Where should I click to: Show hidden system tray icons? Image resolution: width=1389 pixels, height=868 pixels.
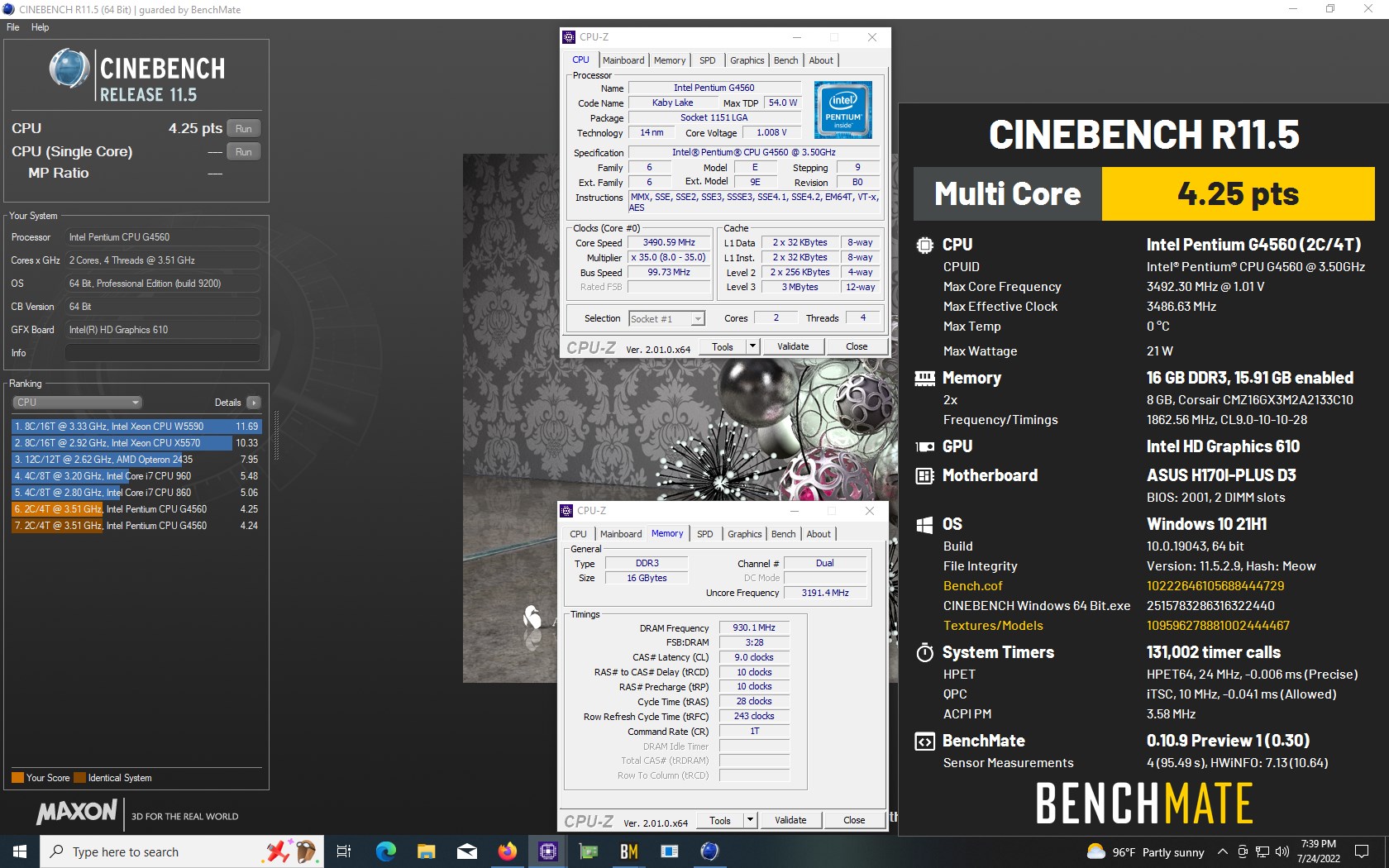tap(1222, 851)
